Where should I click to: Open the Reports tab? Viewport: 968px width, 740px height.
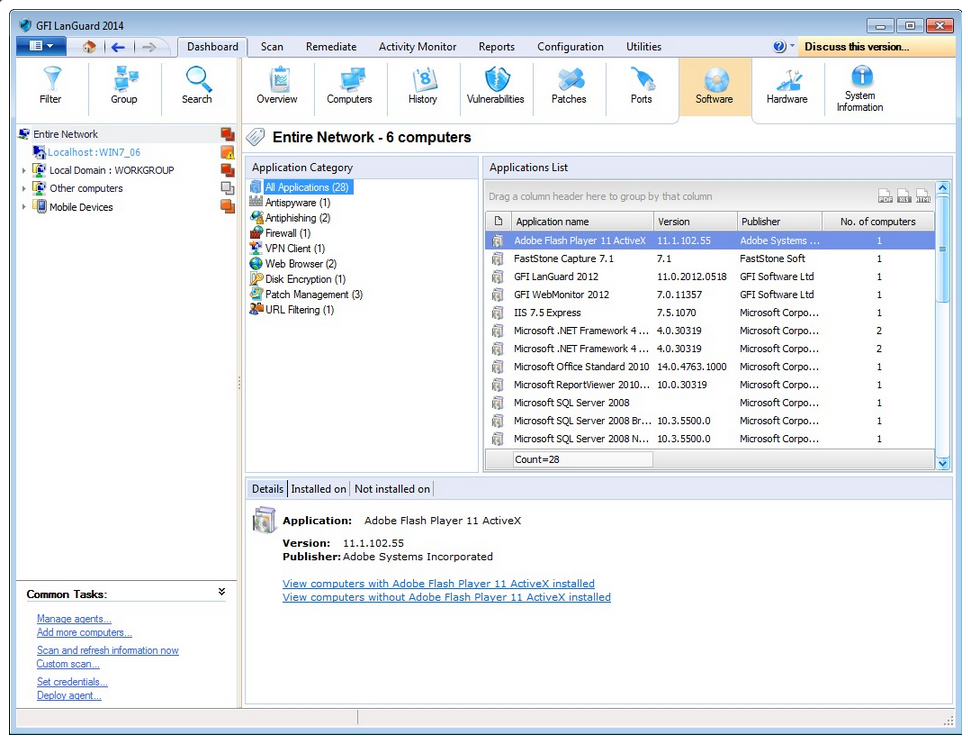click(x=496, y=47)
